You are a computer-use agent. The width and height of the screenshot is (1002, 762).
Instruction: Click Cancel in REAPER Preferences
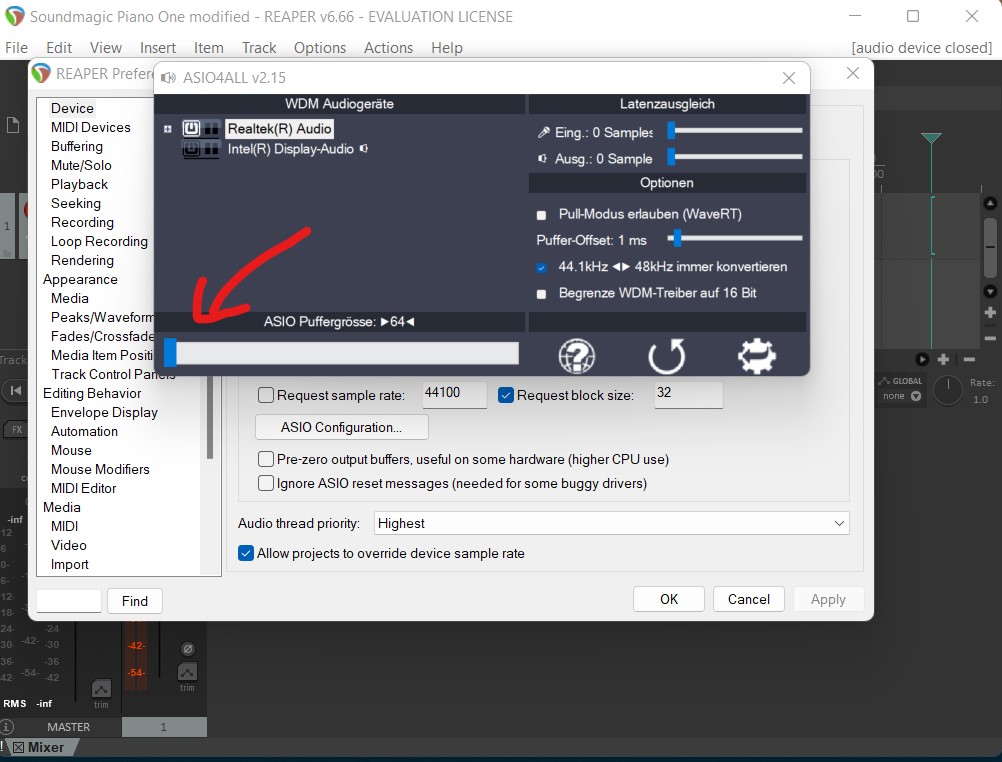pyautogui.click(x=748, y=599)
